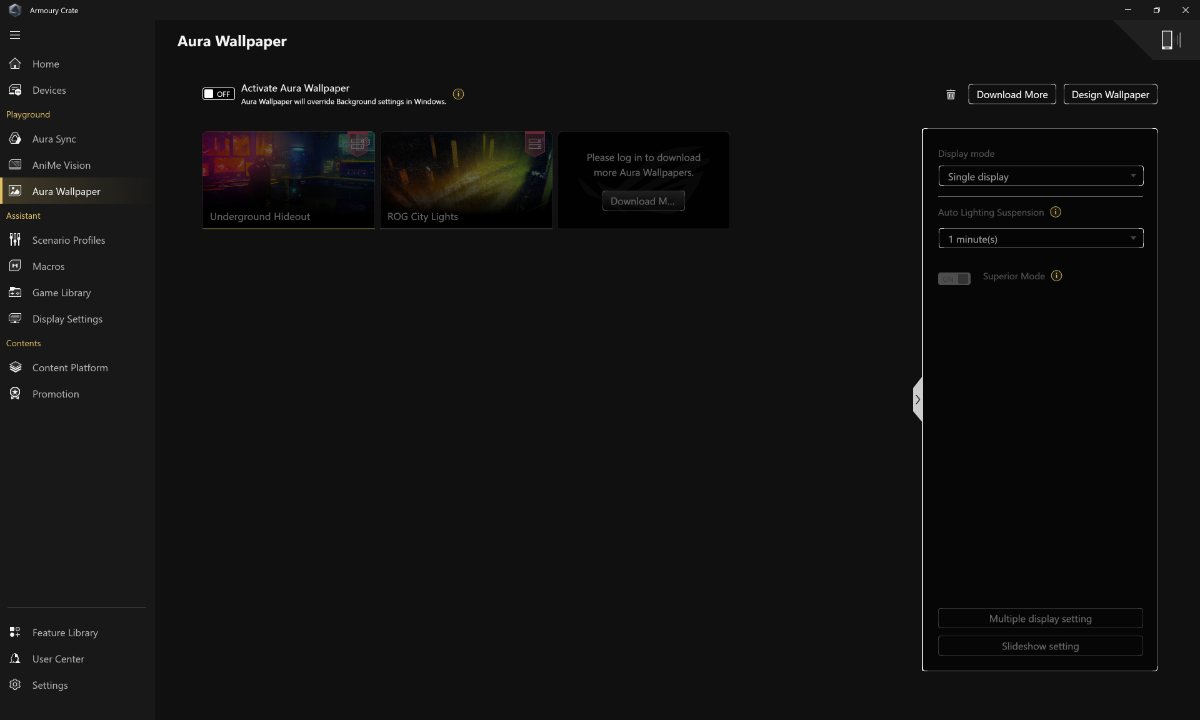Click the Superior Mode info icon
1200x720 pixels.
(x=1056, y=276)
